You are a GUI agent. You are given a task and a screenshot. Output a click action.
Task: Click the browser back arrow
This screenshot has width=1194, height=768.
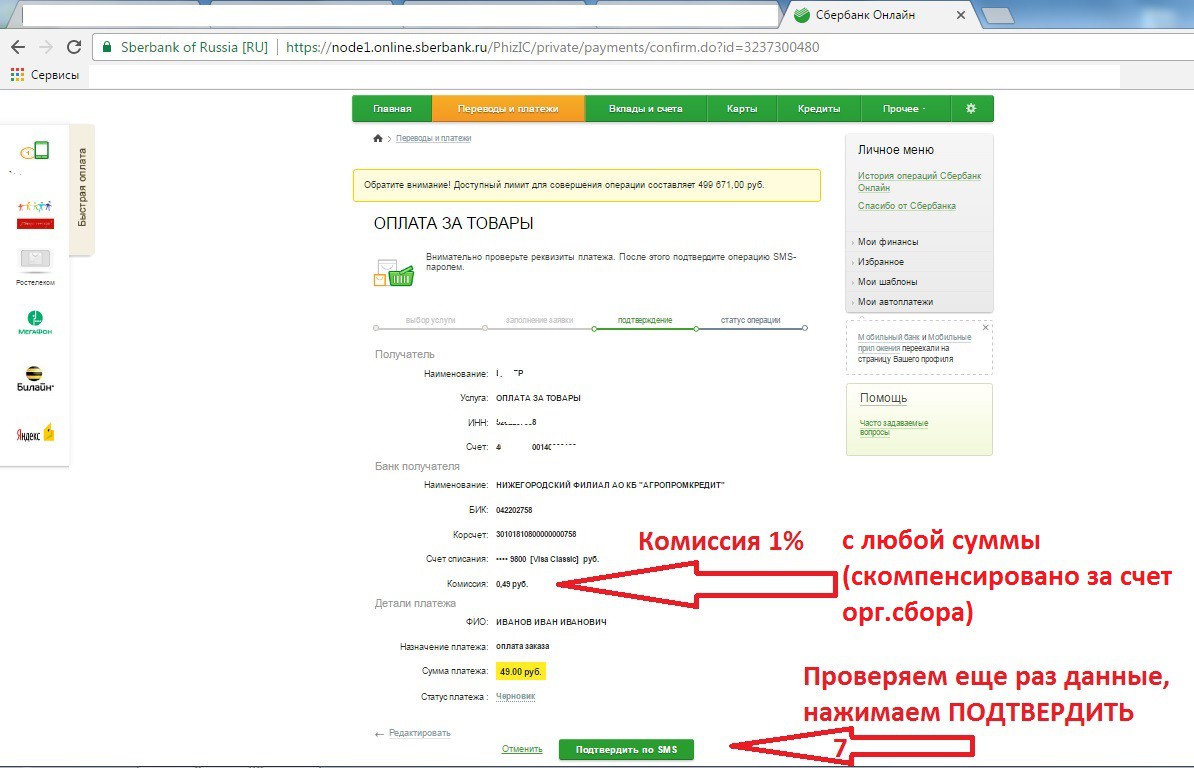[x=18, y=47]
